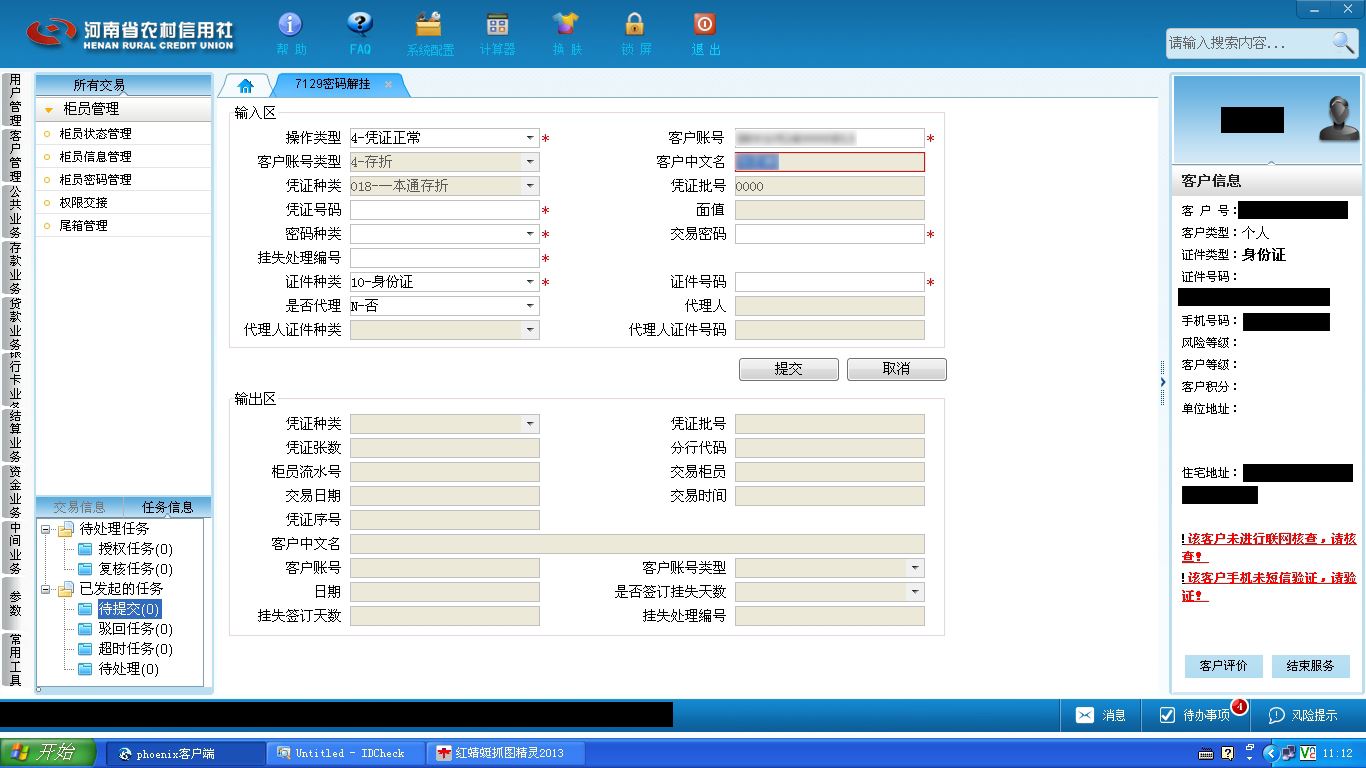Open 待办事项 to-do list
1366x768 pixels.
[1194, 715]
